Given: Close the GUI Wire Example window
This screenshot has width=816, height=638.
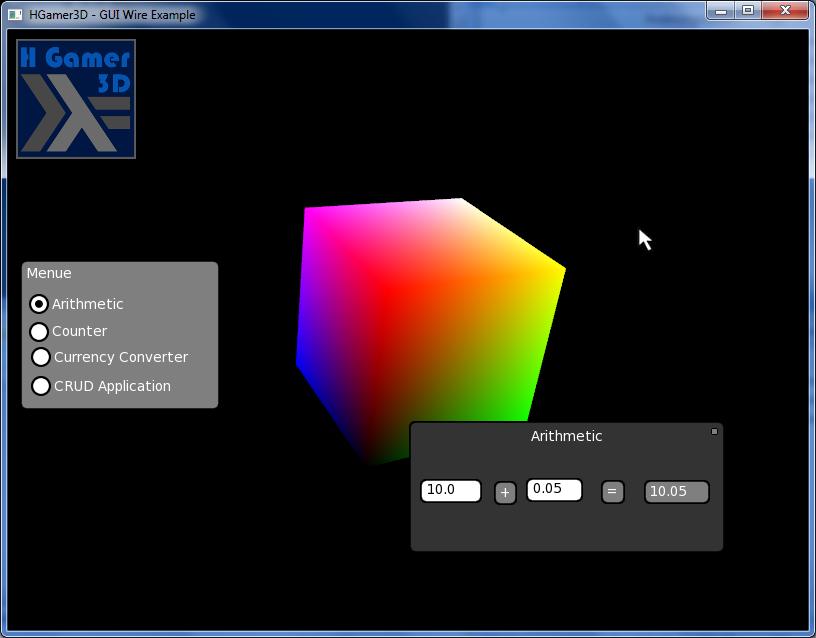Looking at the screenshot, I should 785,11.
